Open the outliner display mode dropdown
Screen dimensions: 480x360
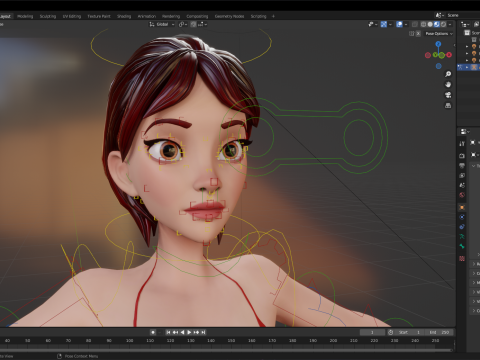pos(465,24)
